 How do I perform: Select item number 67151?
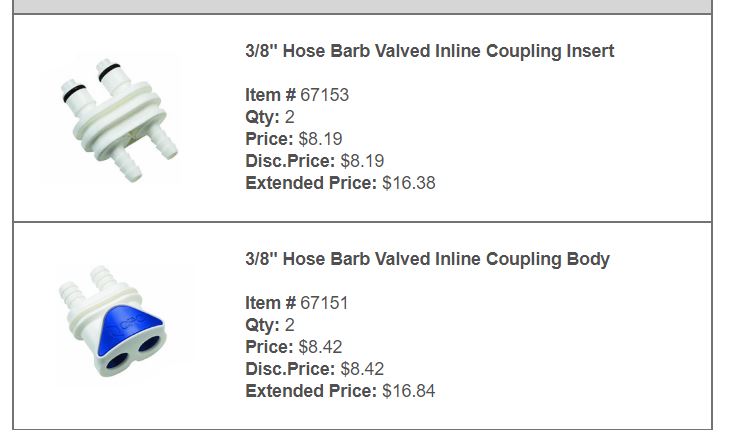pyautogui.click(x=324, y=303)
